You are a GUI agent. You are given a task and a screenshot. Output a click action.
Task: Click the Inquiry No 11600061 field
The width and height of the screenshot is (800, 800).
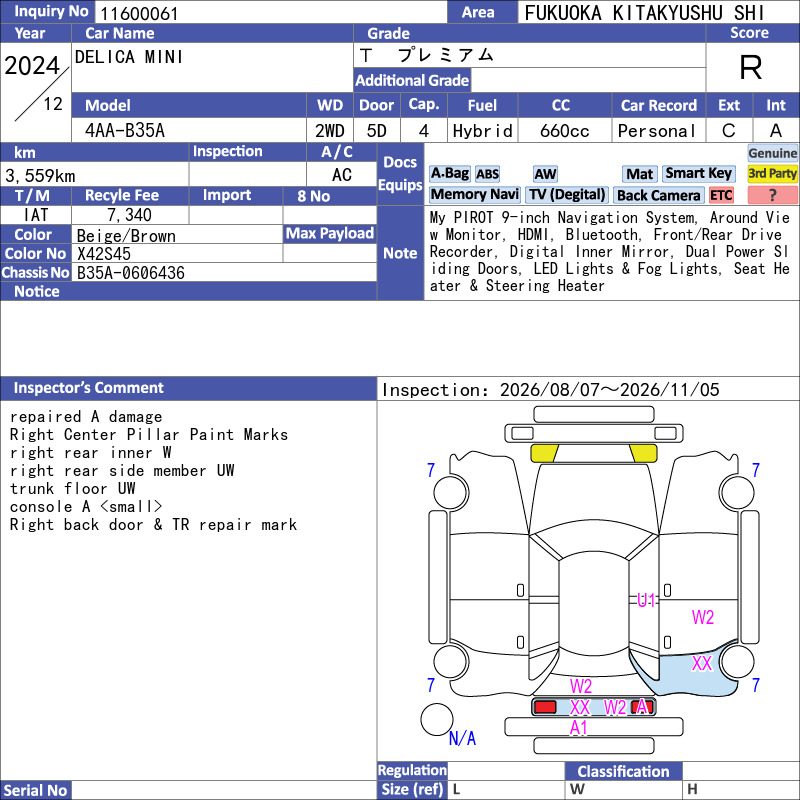coord(270,12)
